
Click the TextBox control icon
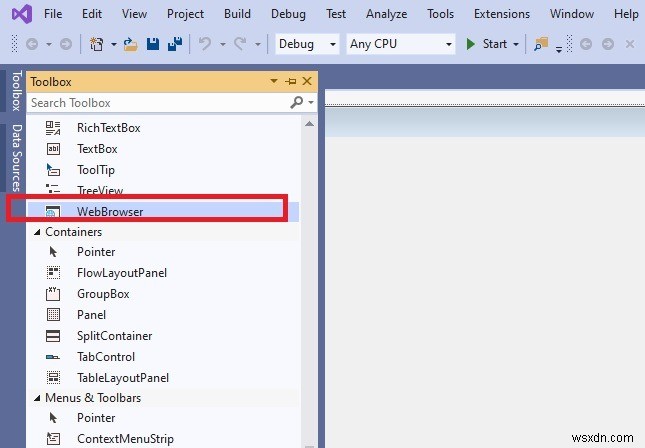pyautogui.click(x=53, y=149)
